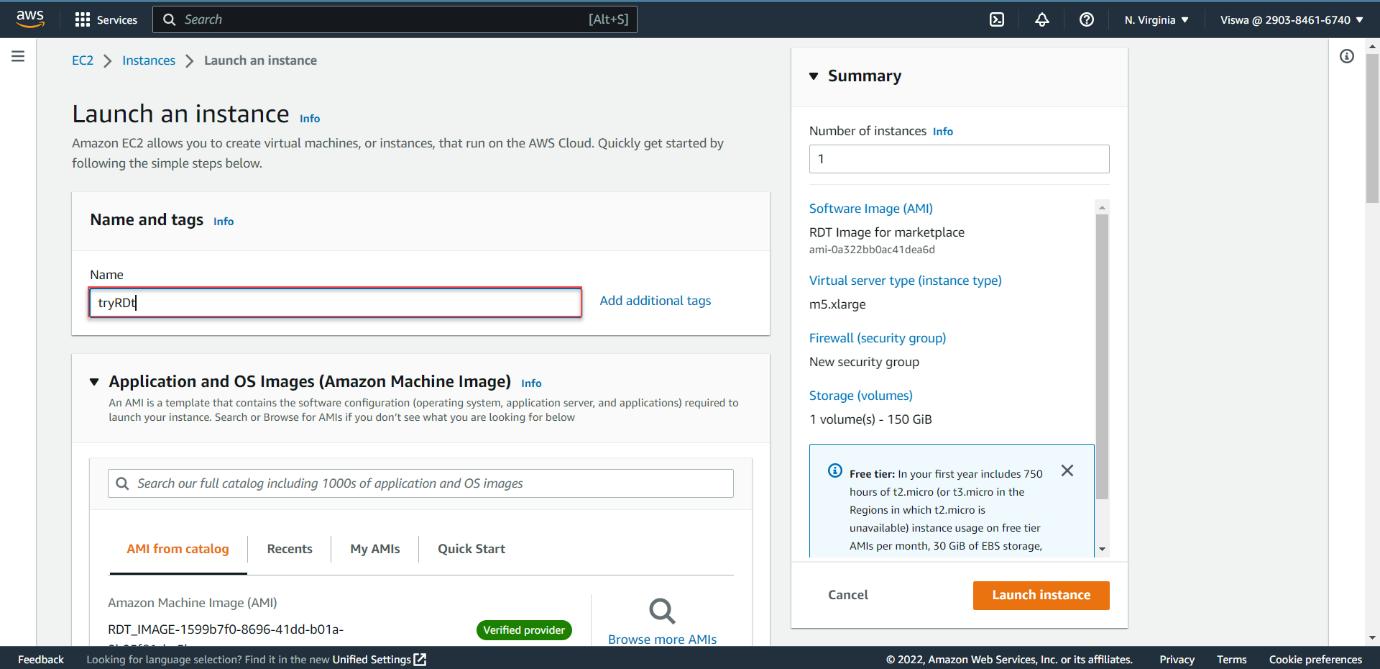
Task: Click the Launch instance button
Action: click(x=1041, y=595)
